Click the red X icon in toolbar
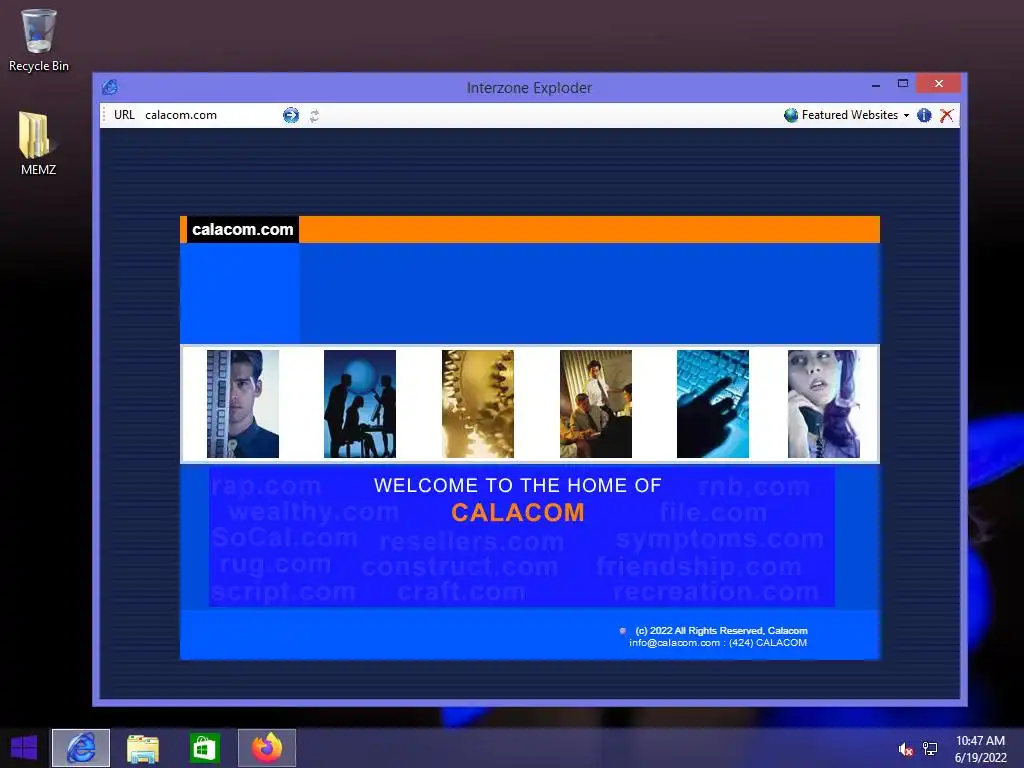The height and width of the screenshot is (768, 1024). click(946, 116)
